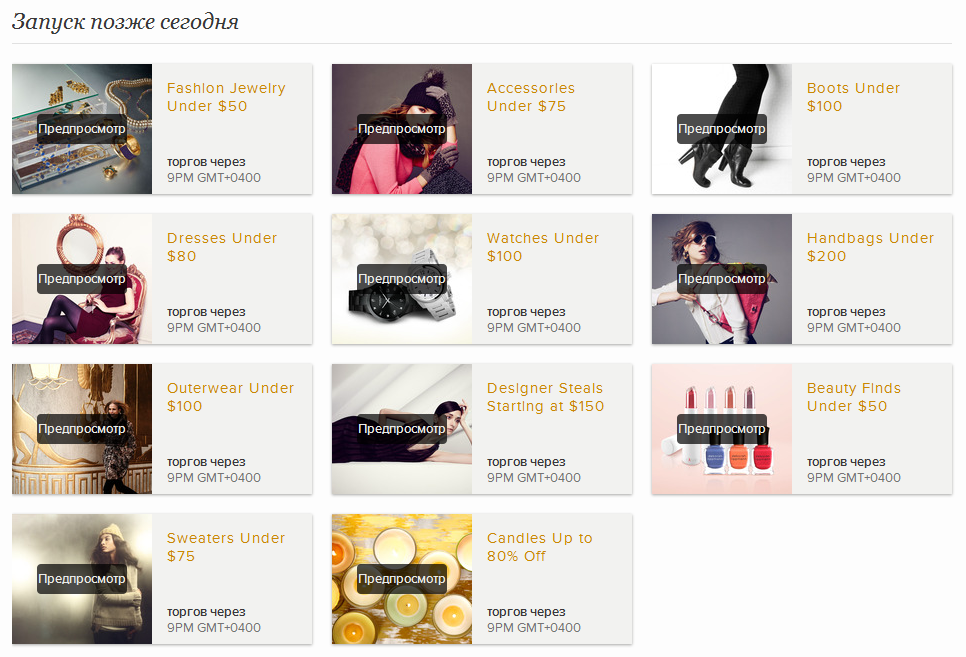Image resolution: width=966 pixels, height=657 pixels.
Task: Preview the watches sale via Предпросмотр
Action: pyautogui.click(x=402, y=279)
